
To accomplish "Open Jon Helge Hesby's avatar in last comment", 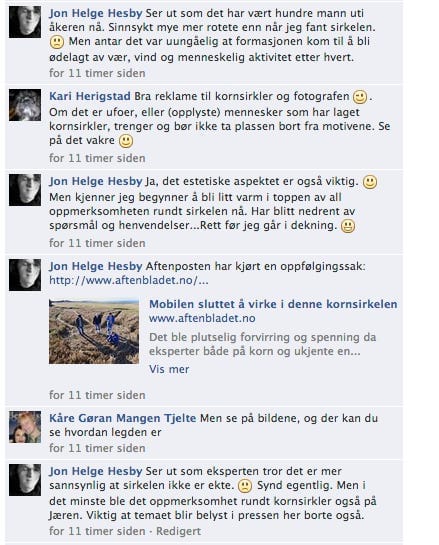I will coord(25,480).
